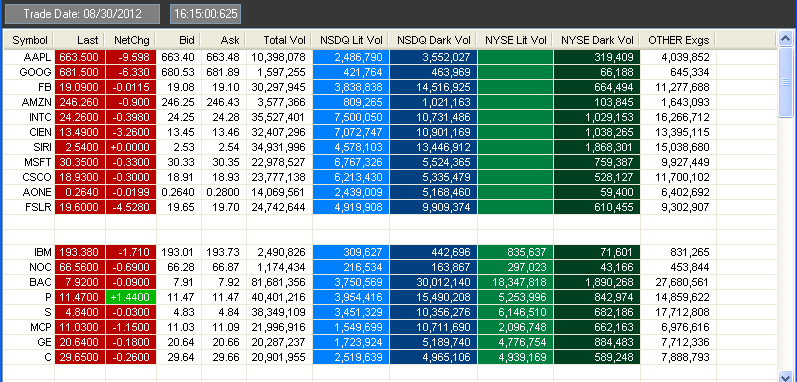Select the AMZN symbol cell

pyautogui.click(x=29, y=102)
